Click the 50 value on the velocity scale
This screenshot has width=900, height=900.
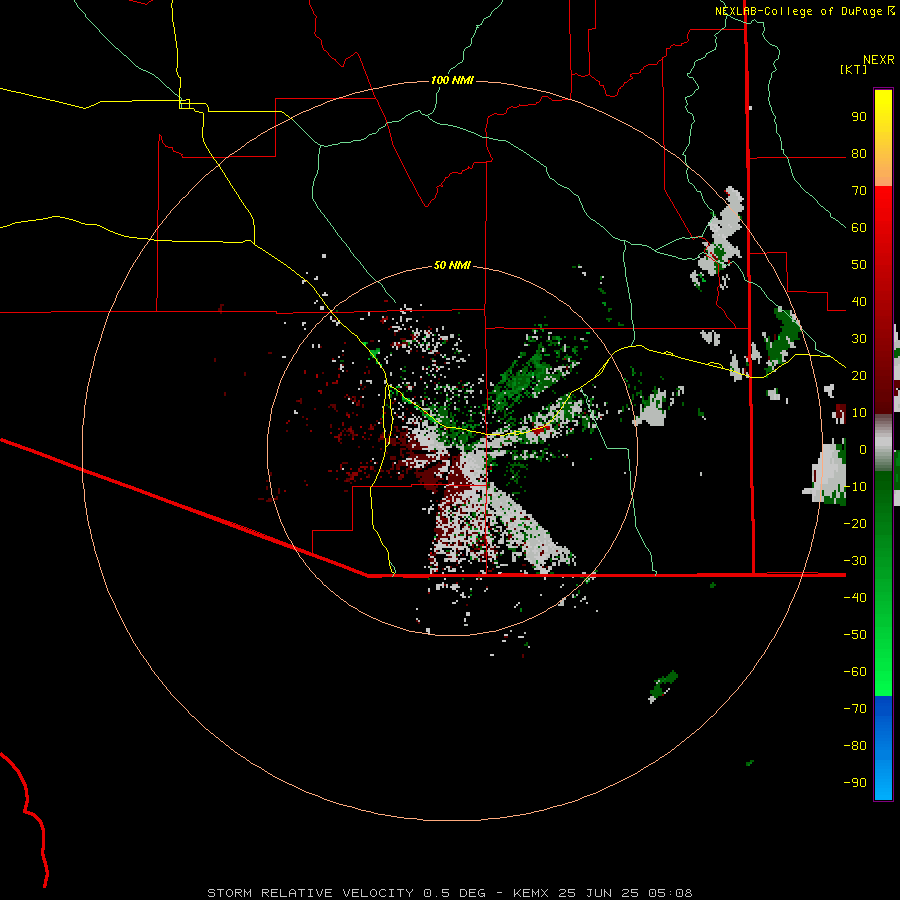coord(859,265)
